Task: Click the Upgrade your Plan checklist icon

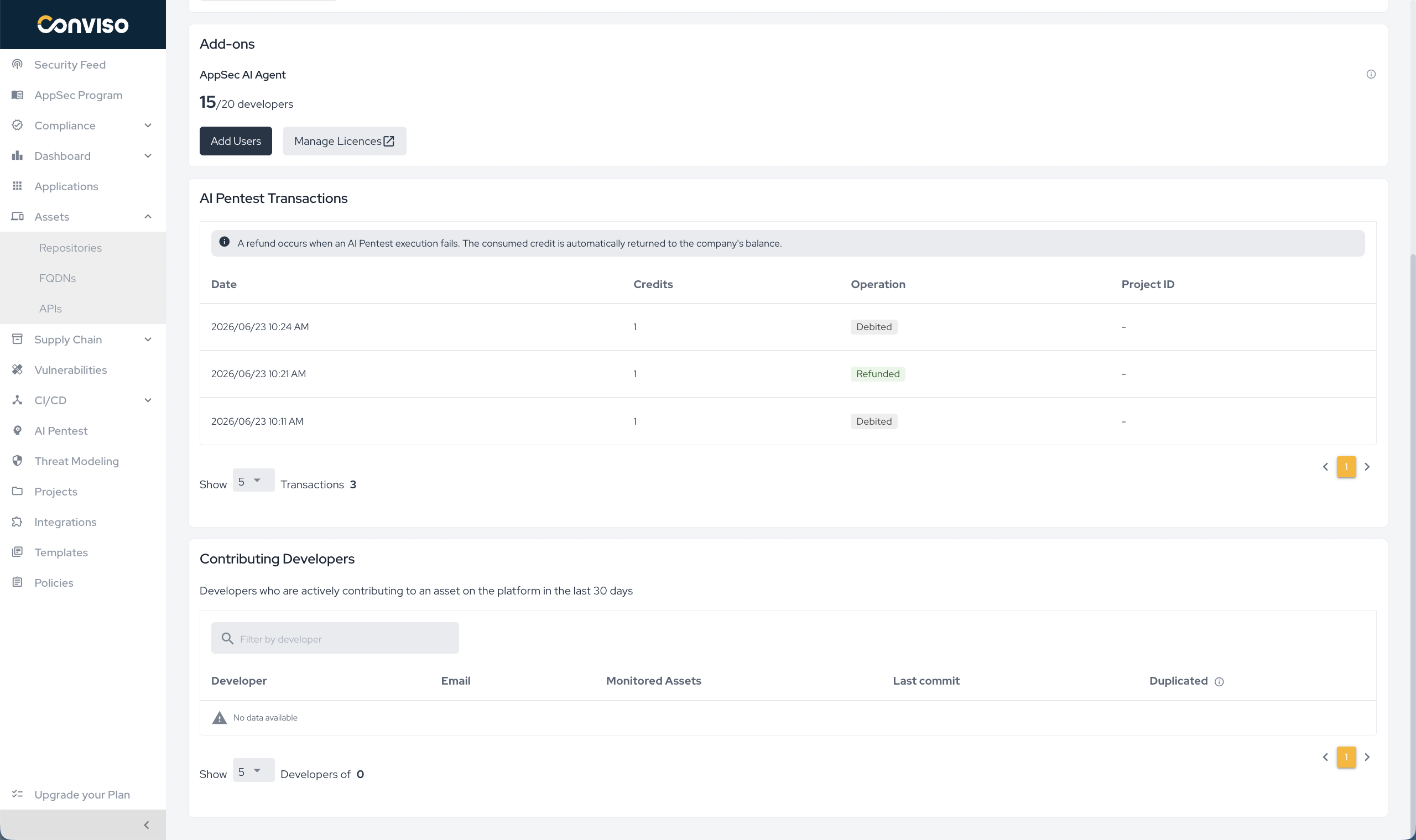Action: [x=18, y=794]
